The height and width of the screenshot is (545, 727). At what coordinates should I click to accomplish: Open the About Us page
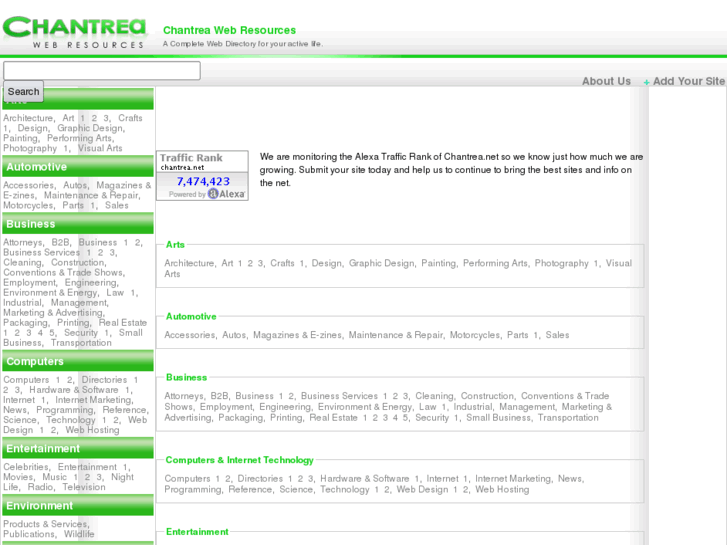pyautogui.click(x=606, y=81)
